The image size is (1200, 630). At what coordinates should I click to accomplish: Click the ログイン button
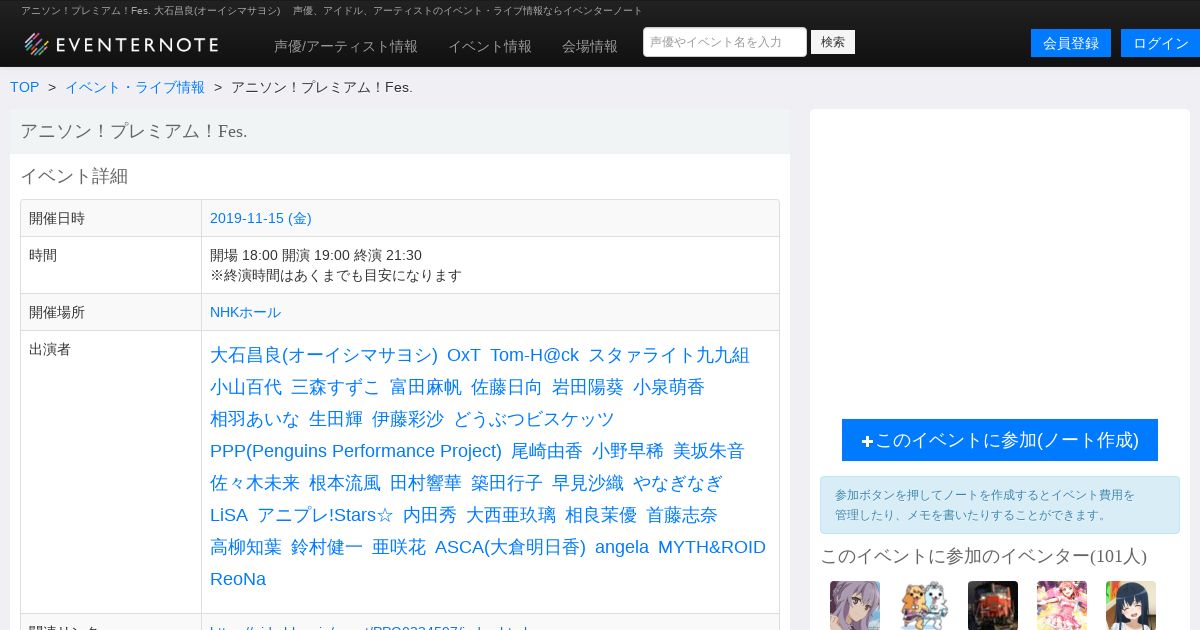point(1161,43)
